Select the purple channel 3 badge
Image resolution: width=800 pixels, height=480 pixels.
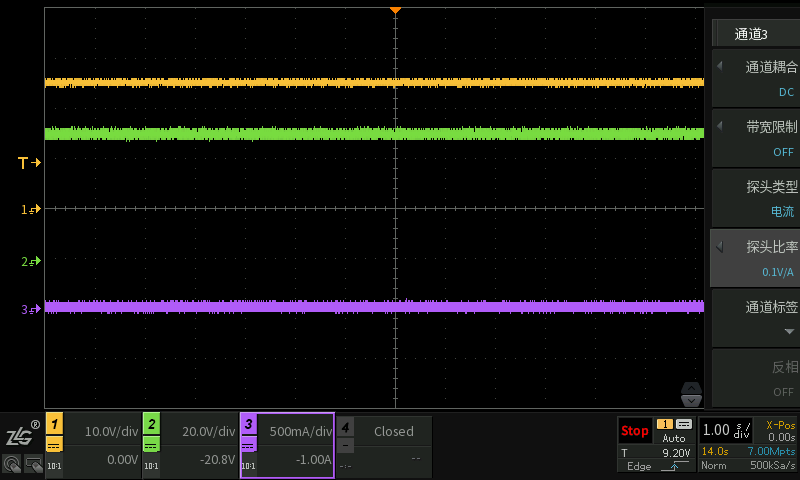[x=248, y=423]
